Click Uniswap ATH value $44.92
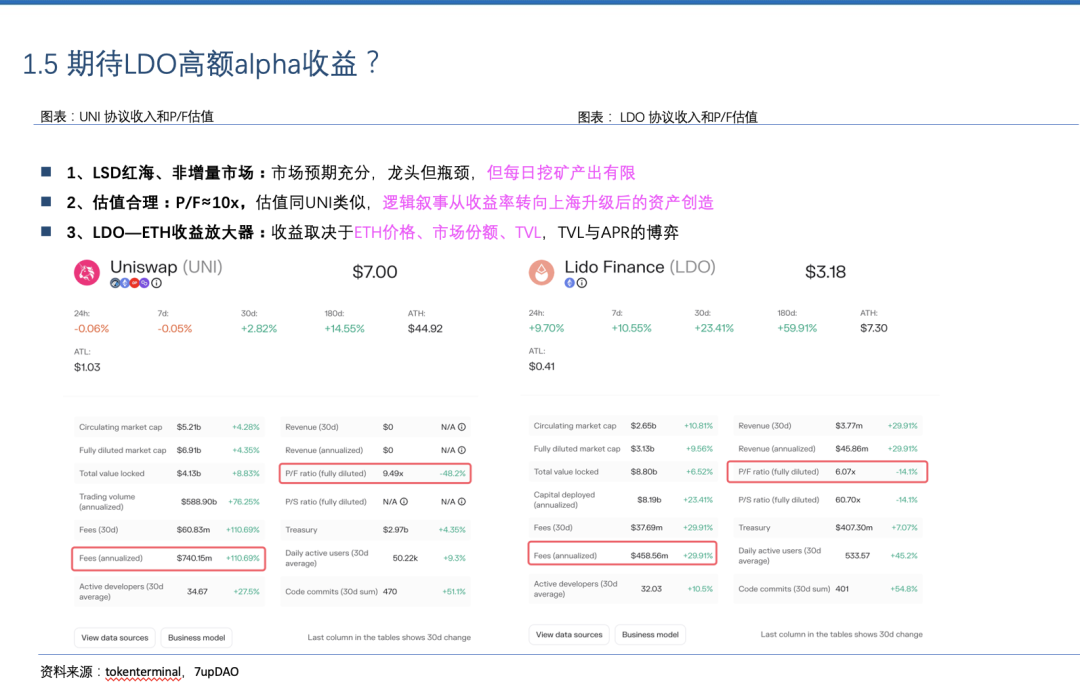The height and width of the screenshot is (682, 1080). (x=425, y=329)
